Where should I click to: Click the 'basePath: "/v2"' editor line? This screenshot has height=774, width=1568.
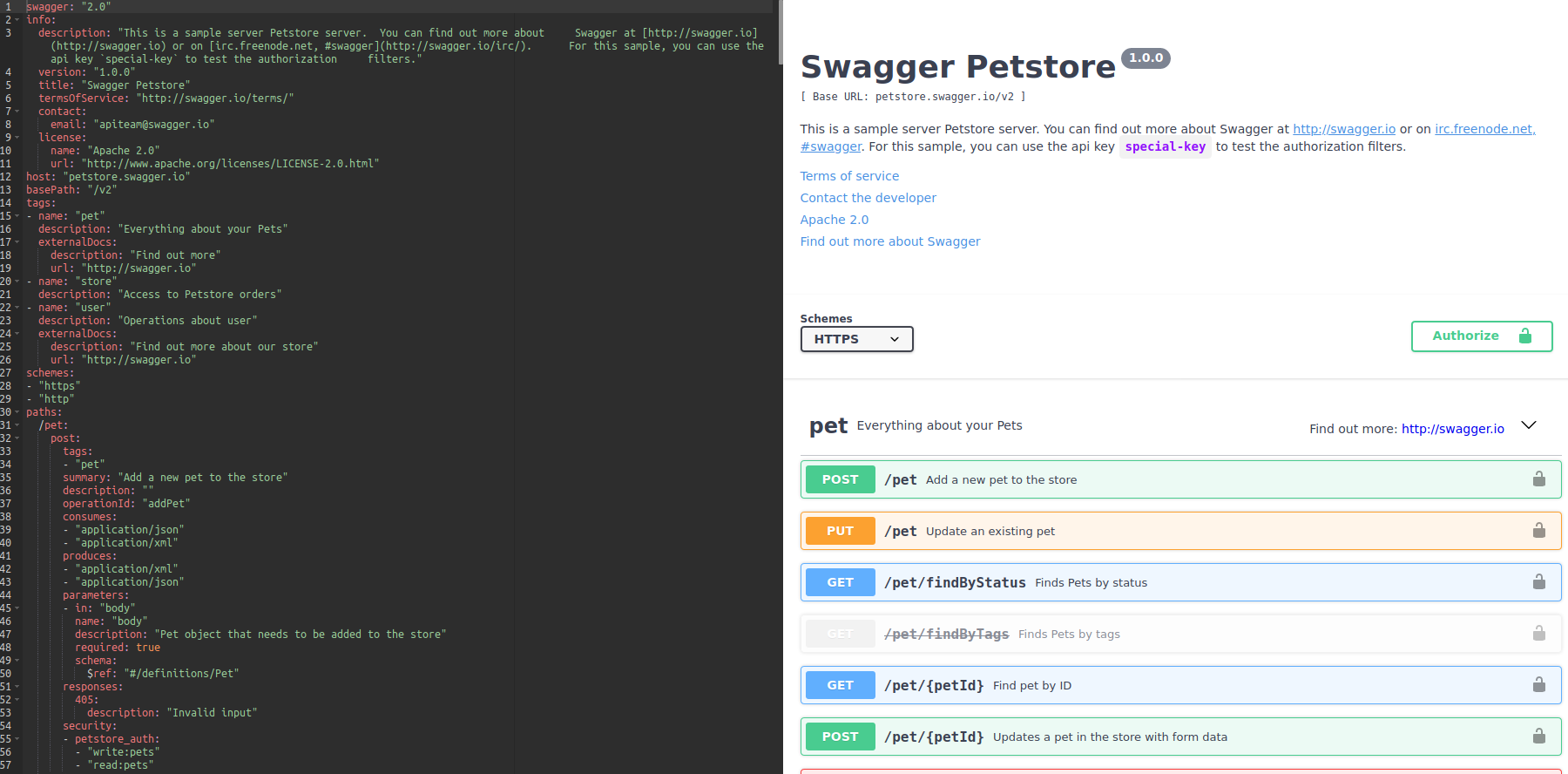click(x=71, y=190)
